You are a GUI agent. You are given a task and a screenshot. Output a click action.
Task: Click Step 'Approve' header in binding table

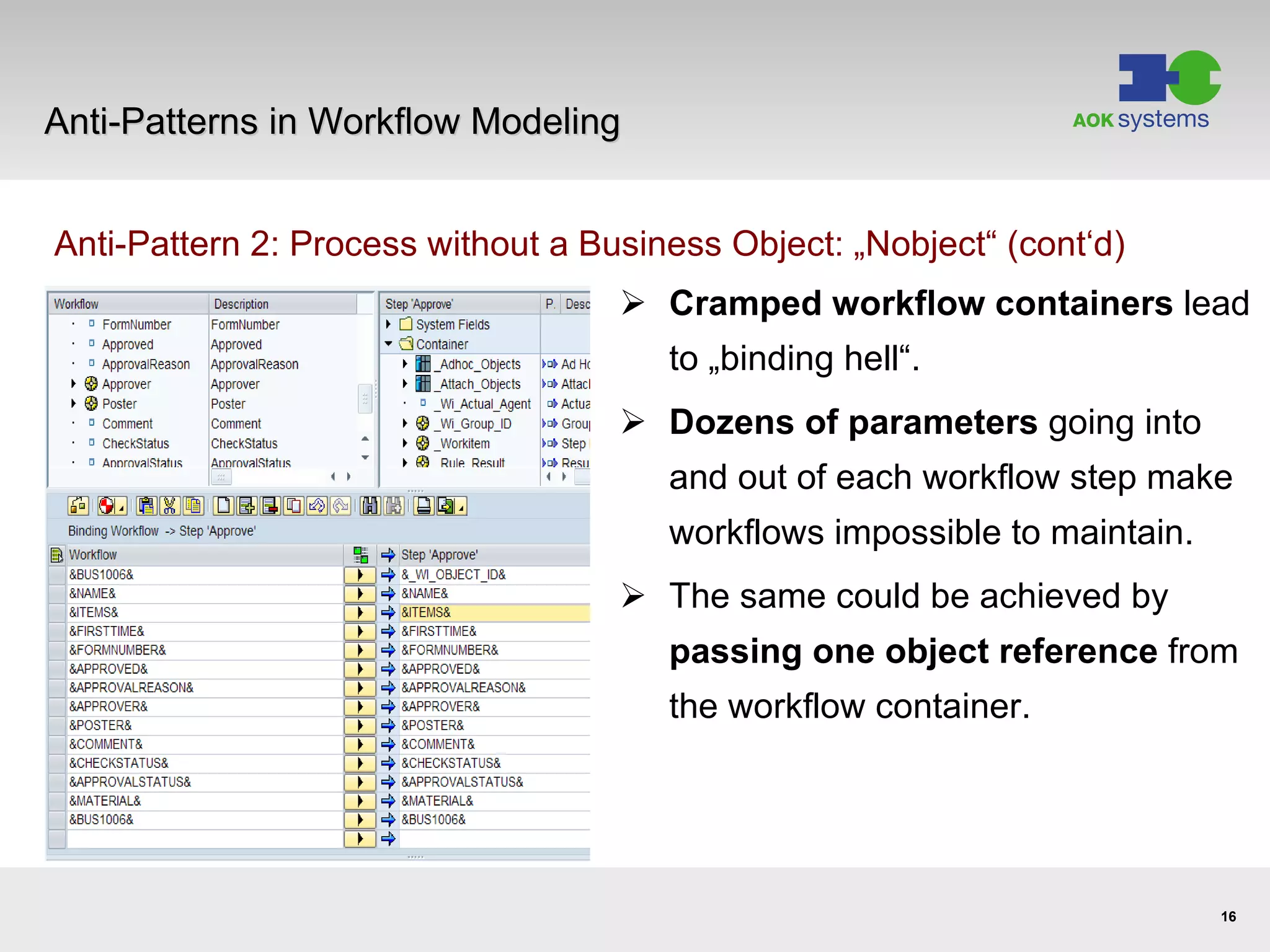pyautogui.click(x=494, y=555)
